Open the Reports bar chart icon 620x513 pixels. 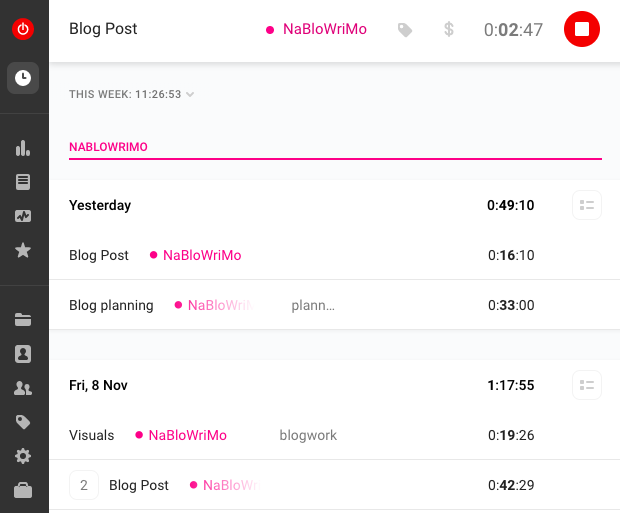pos(23,148)
